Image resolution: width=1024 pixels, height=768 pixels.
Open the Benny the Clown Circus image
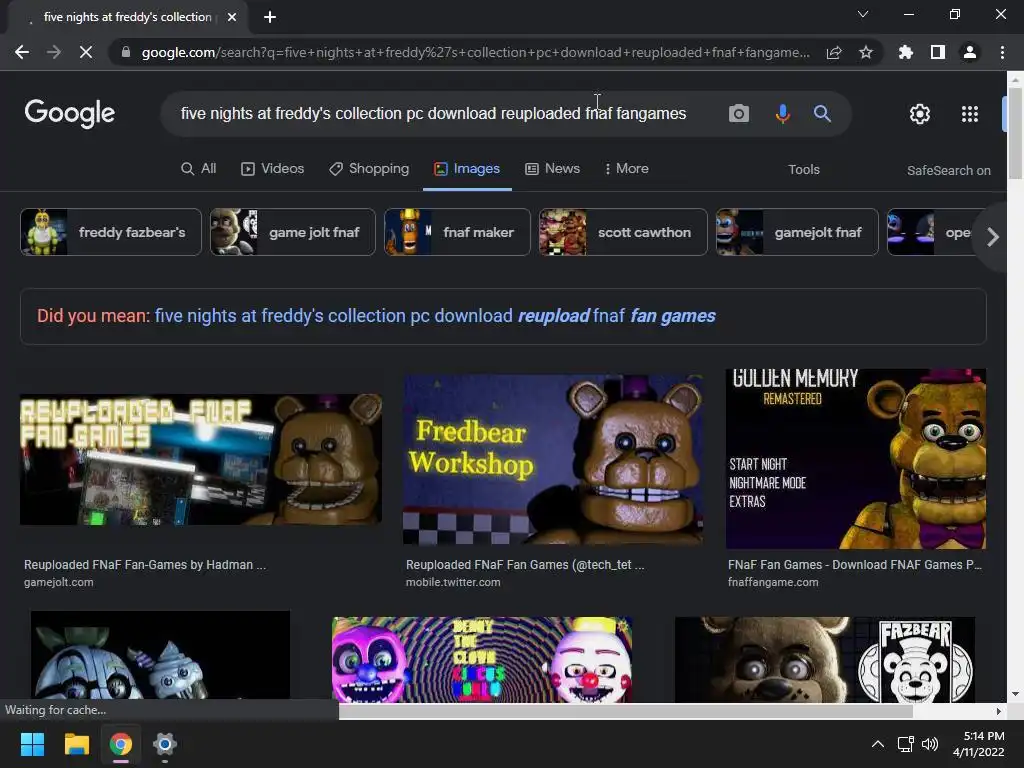click(x=482, y=660)
